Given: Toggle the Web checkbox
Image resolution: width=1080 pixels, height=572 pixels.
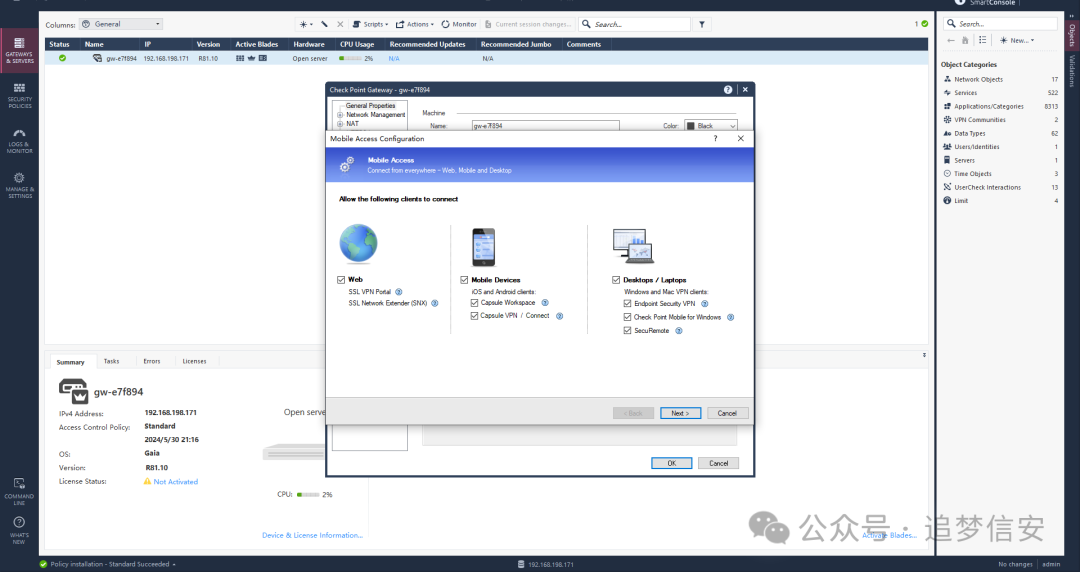Looking at the screenshot, I should [x=341, y=280].
